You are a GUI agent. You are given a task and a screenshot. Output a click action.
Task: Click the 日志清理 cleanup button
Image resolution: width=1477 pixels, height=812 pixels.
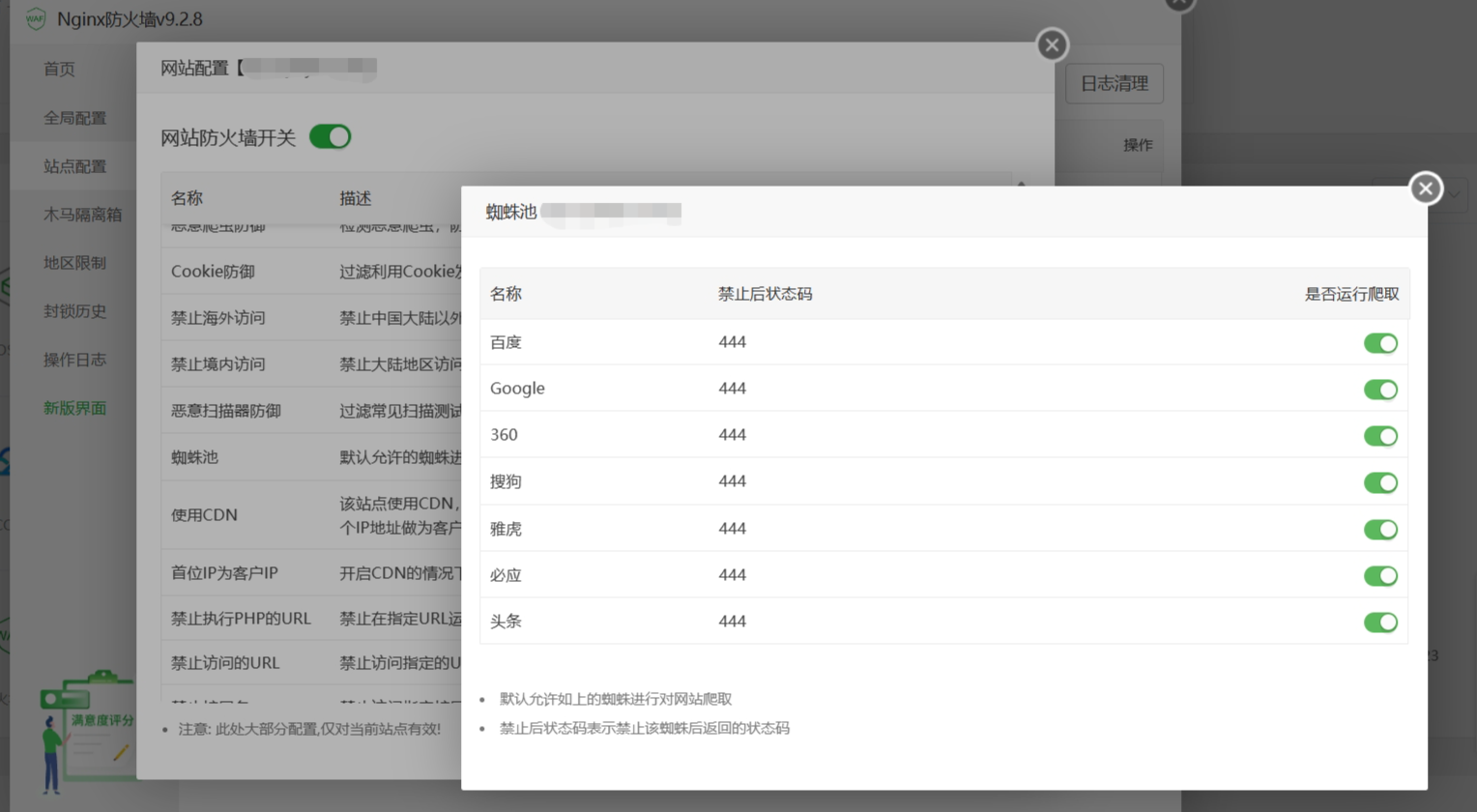(1113, 83)
